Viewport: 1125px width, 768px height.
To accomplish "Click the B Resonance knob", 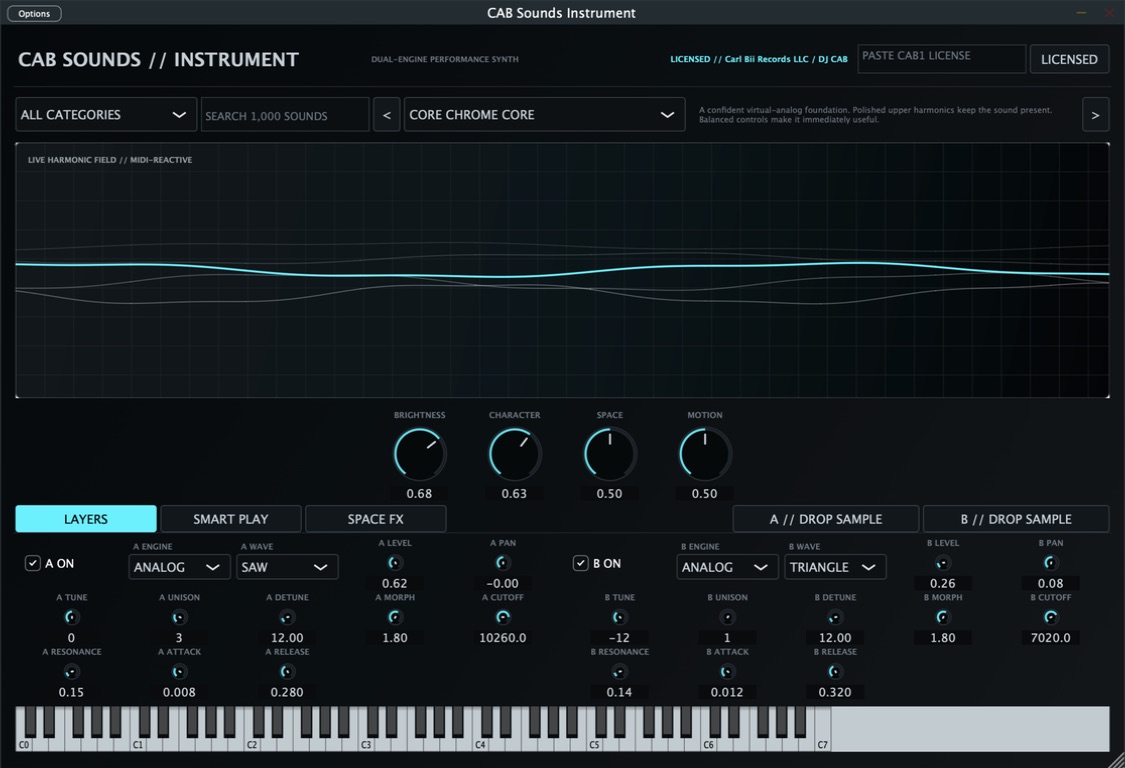I will pos(619,672).
